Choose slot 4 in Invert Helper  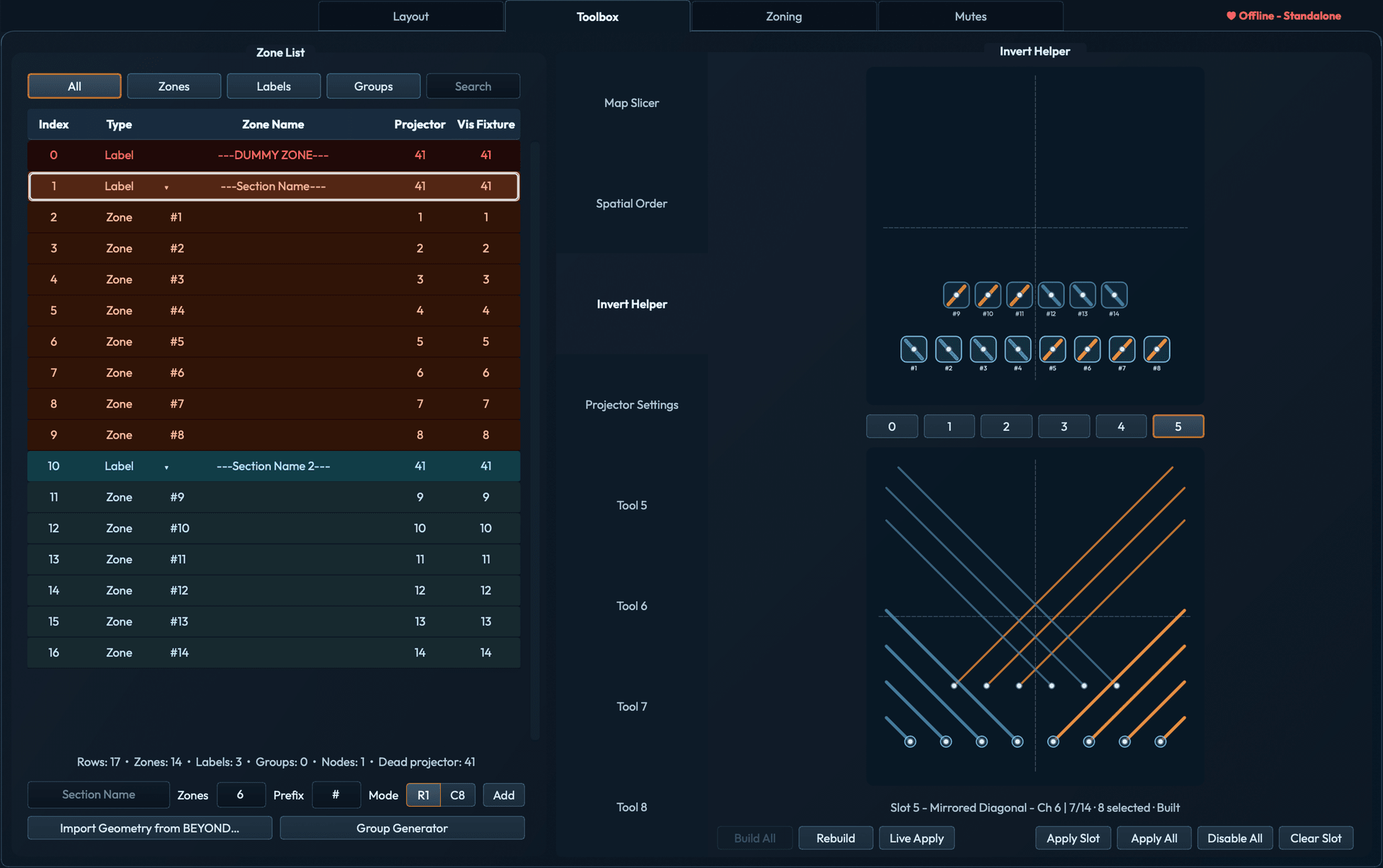1121,426
